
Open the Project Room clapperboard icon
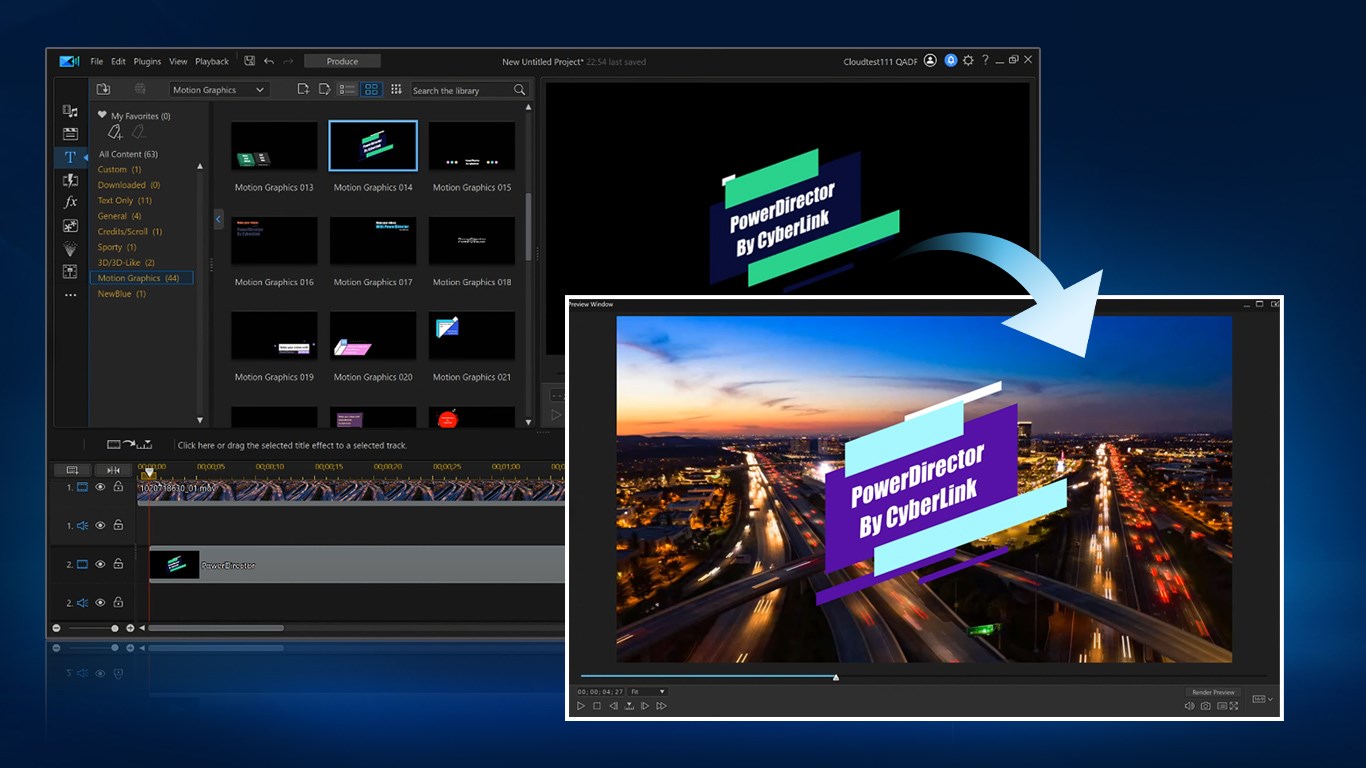(x=70, y=134)
